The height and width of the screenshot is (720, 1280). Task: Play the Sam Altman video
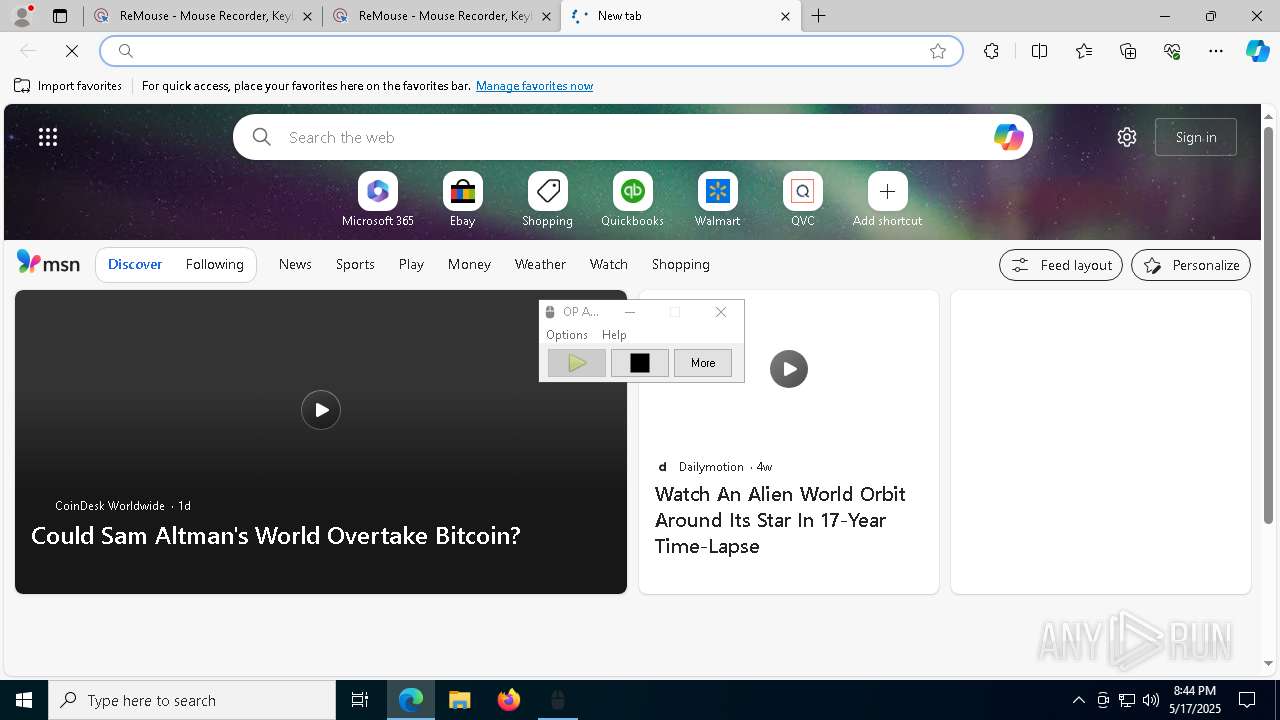321,410
